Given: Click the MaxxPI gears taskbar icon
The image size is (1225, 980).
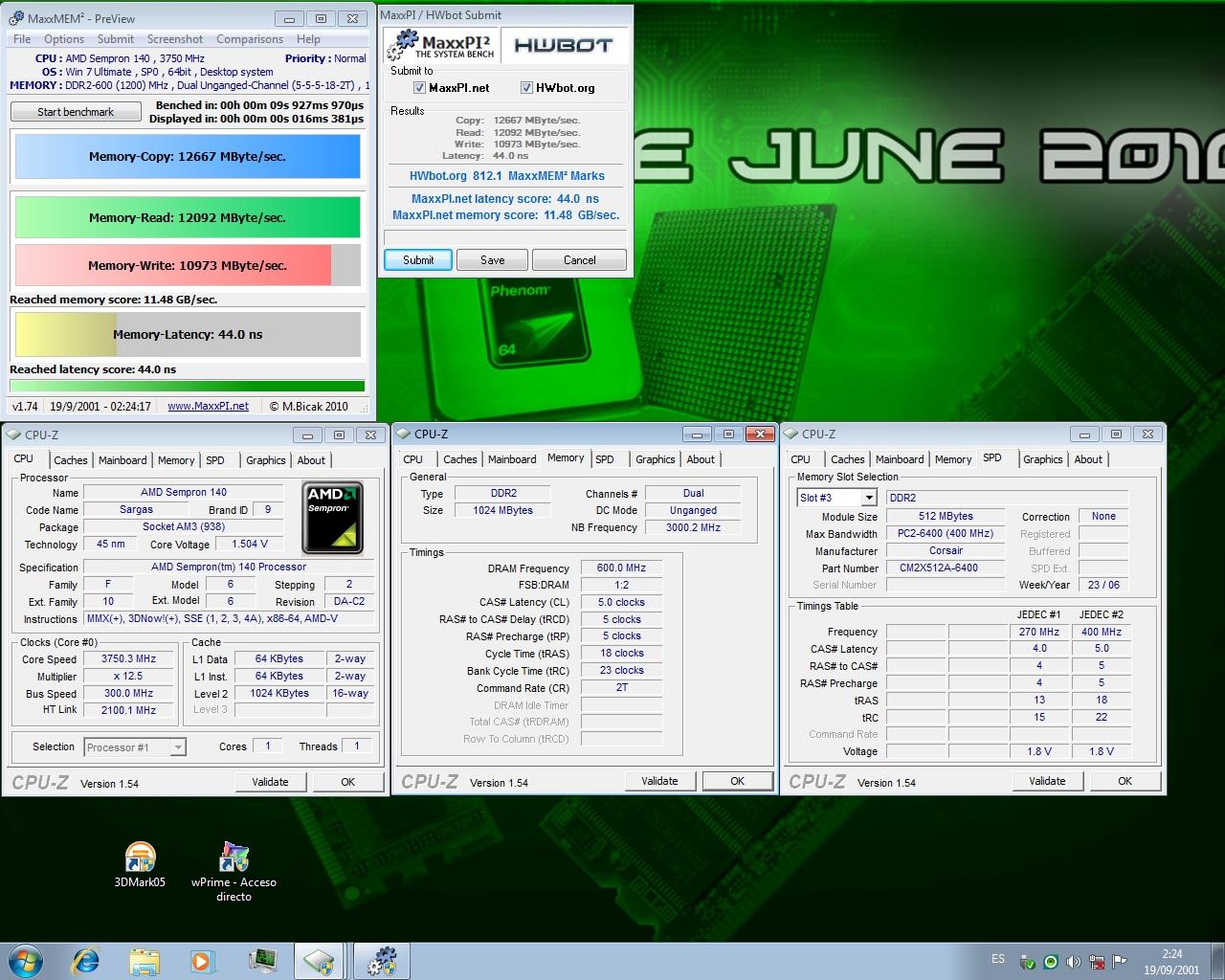Looking at the screenshot, I should click(x=382, y=961).
